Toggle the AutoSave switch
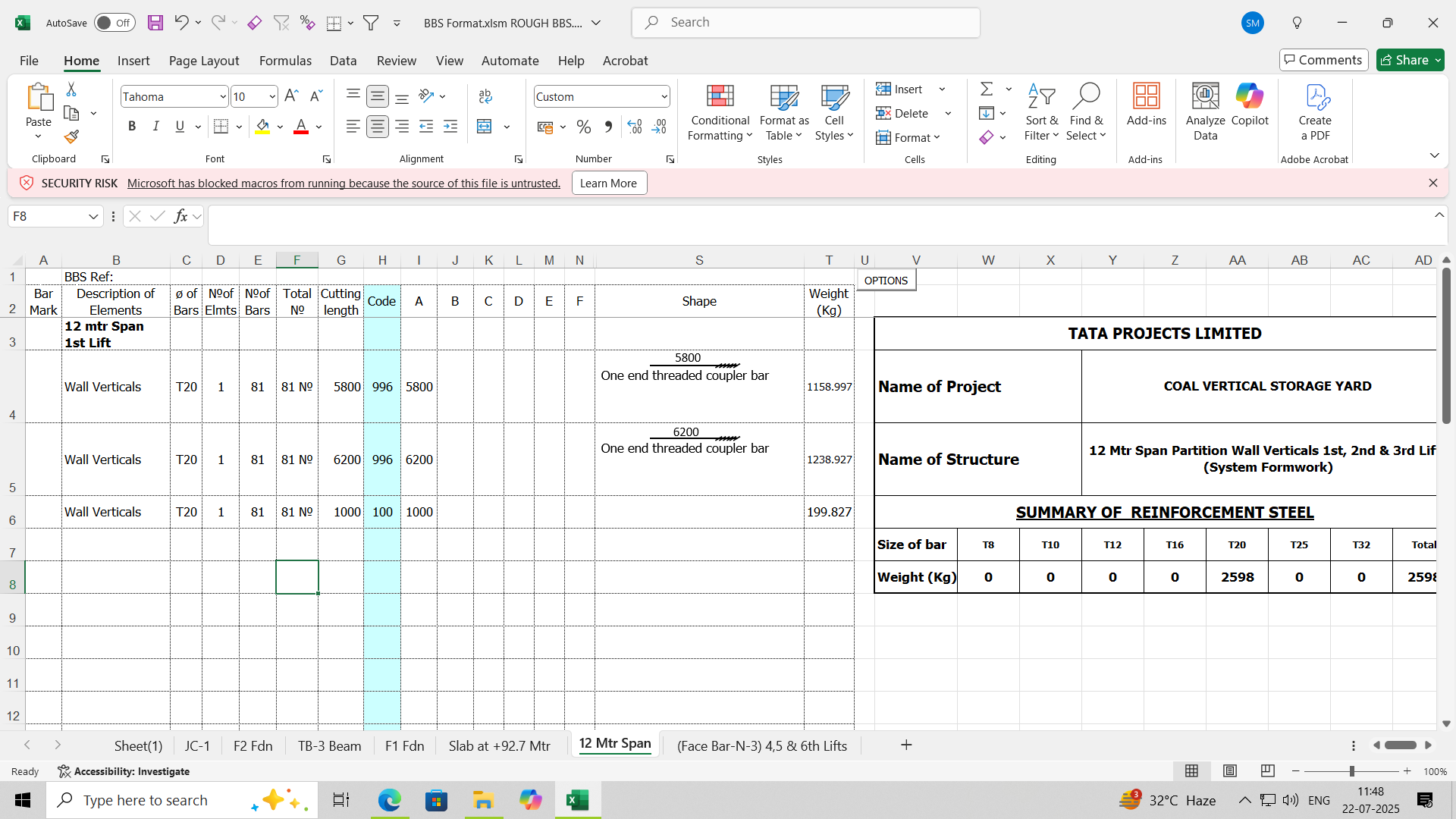1456x819 pixels. pos(115,23)
